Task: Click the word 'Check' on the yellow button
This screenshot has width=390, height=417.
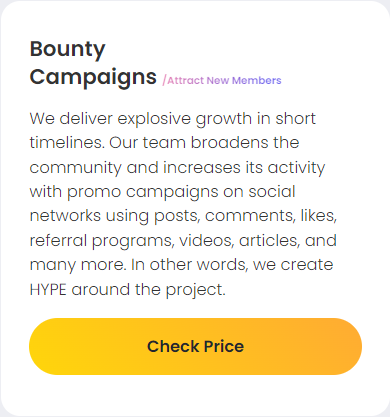Action: click(x=173, y=346)
